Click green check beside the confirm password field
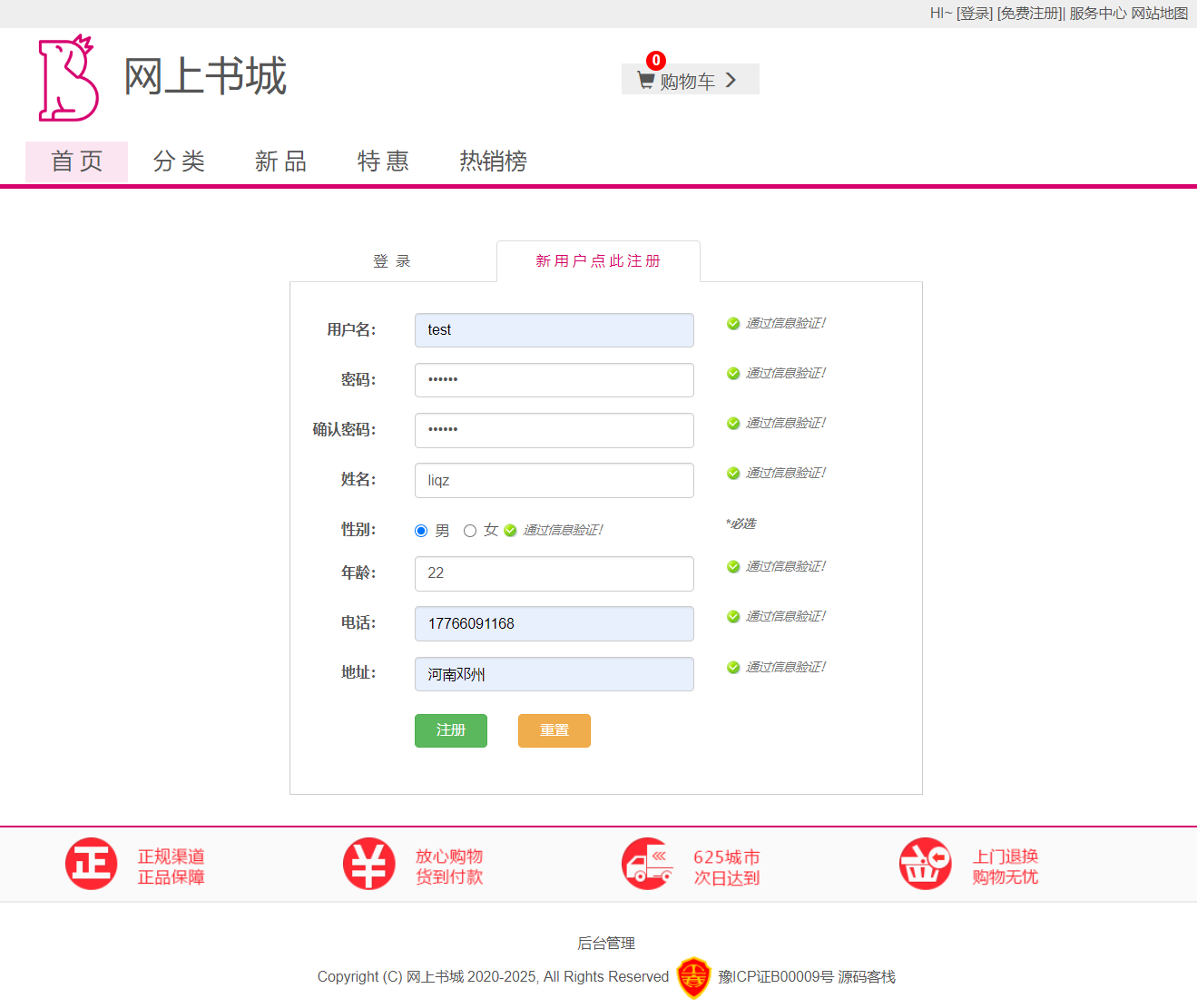This screenshot has width=1197, height=1008. click(x=733, y=424)
